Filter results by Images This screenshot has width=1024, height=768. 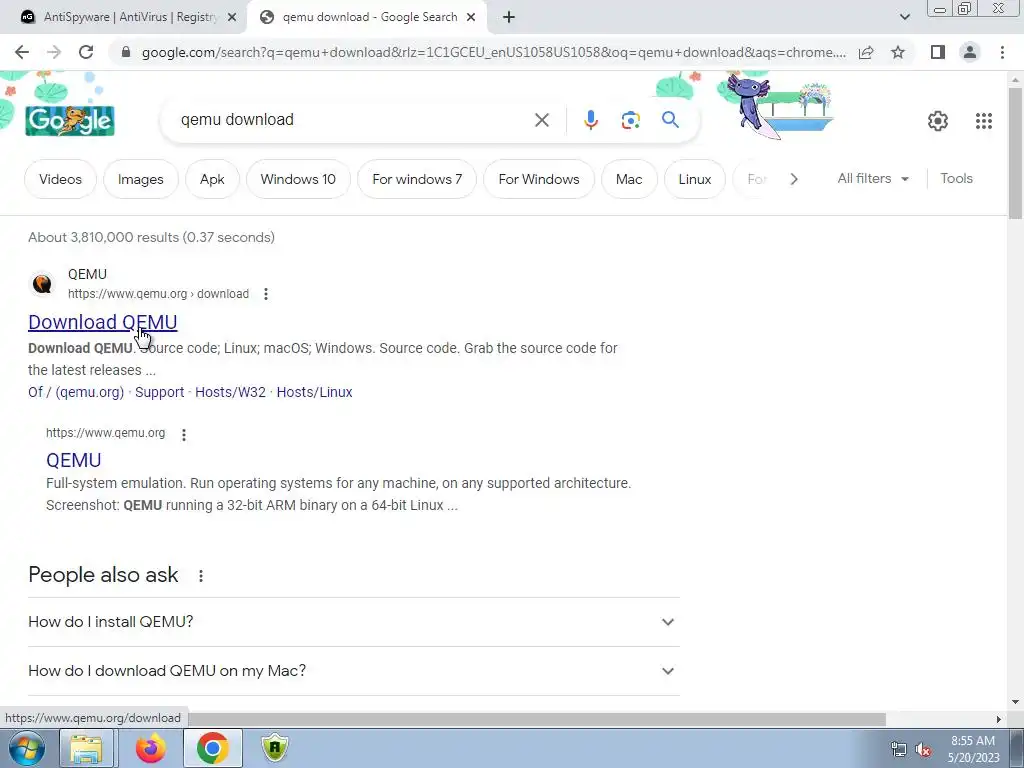coord(140,179)
